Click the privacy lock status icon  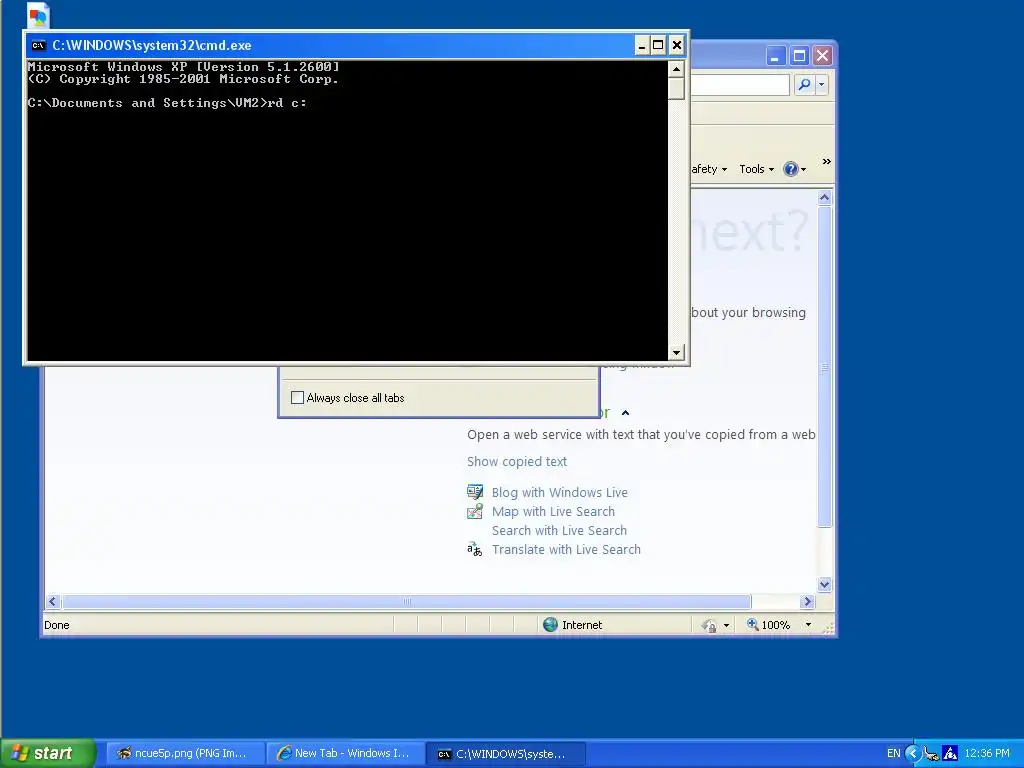[709, 626]
